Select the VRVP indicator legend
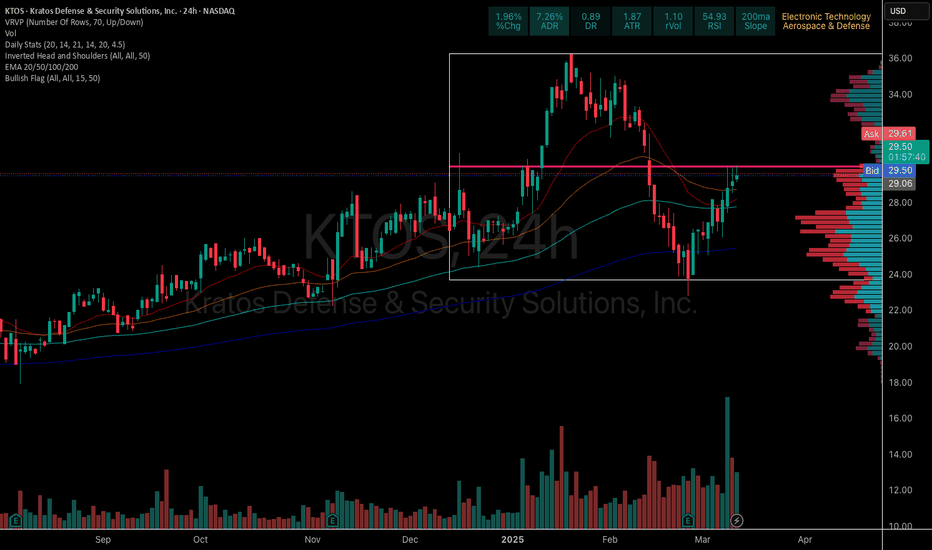Screen dimensions: 932x550 (74, 22)
